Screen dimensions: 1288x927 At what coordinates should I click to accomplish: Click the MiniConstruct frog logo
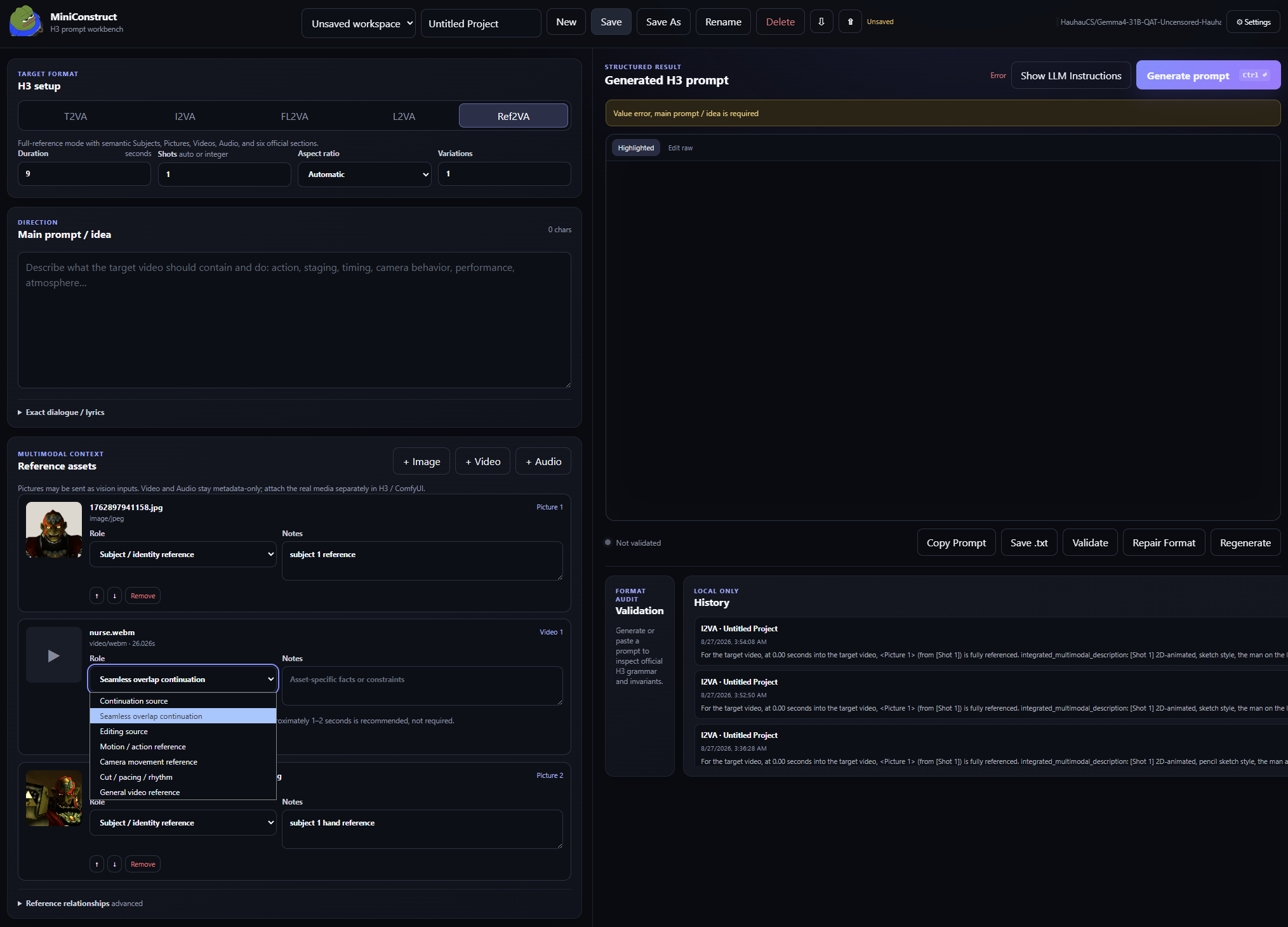pos(25,21)
